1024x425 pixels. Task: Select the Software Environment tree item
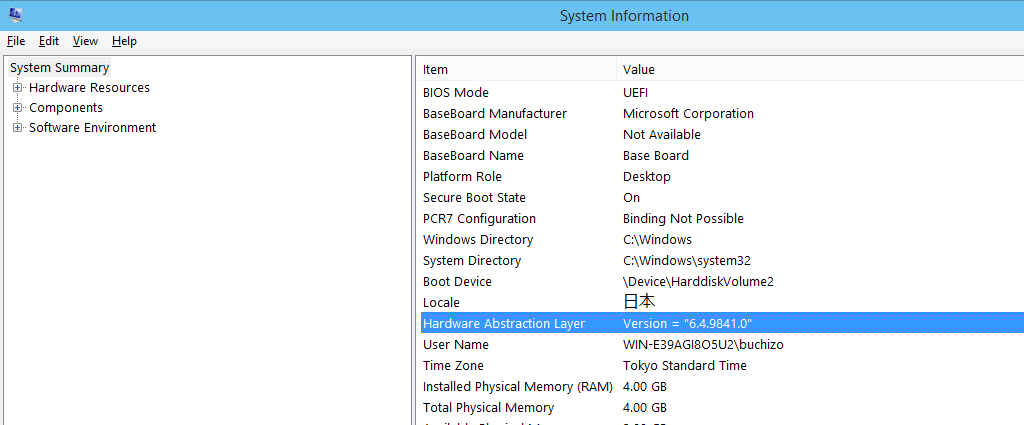pos(92,128)
